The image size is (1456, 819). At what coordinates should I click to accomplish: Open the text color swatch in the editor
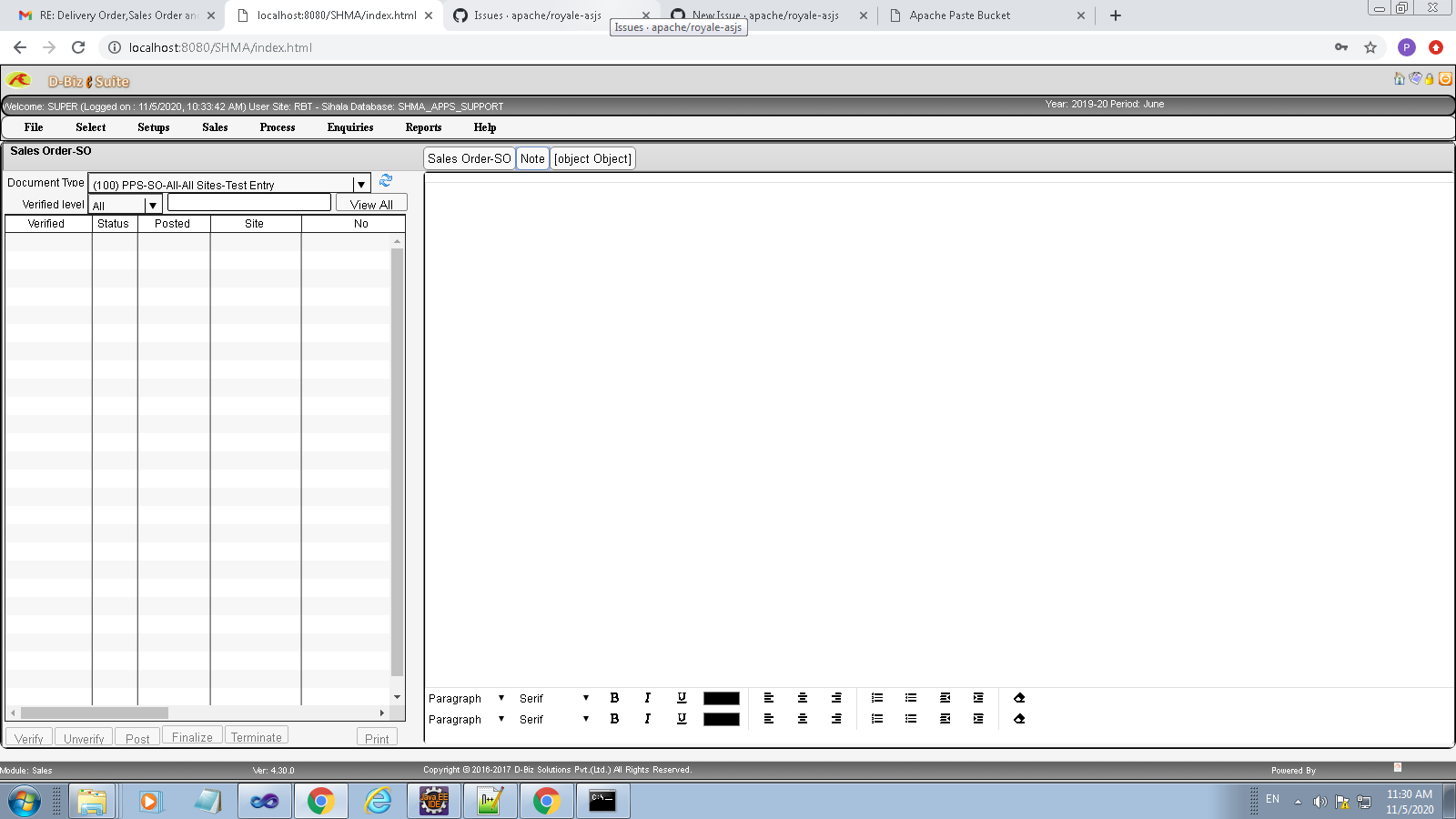(x=722, y=698)
